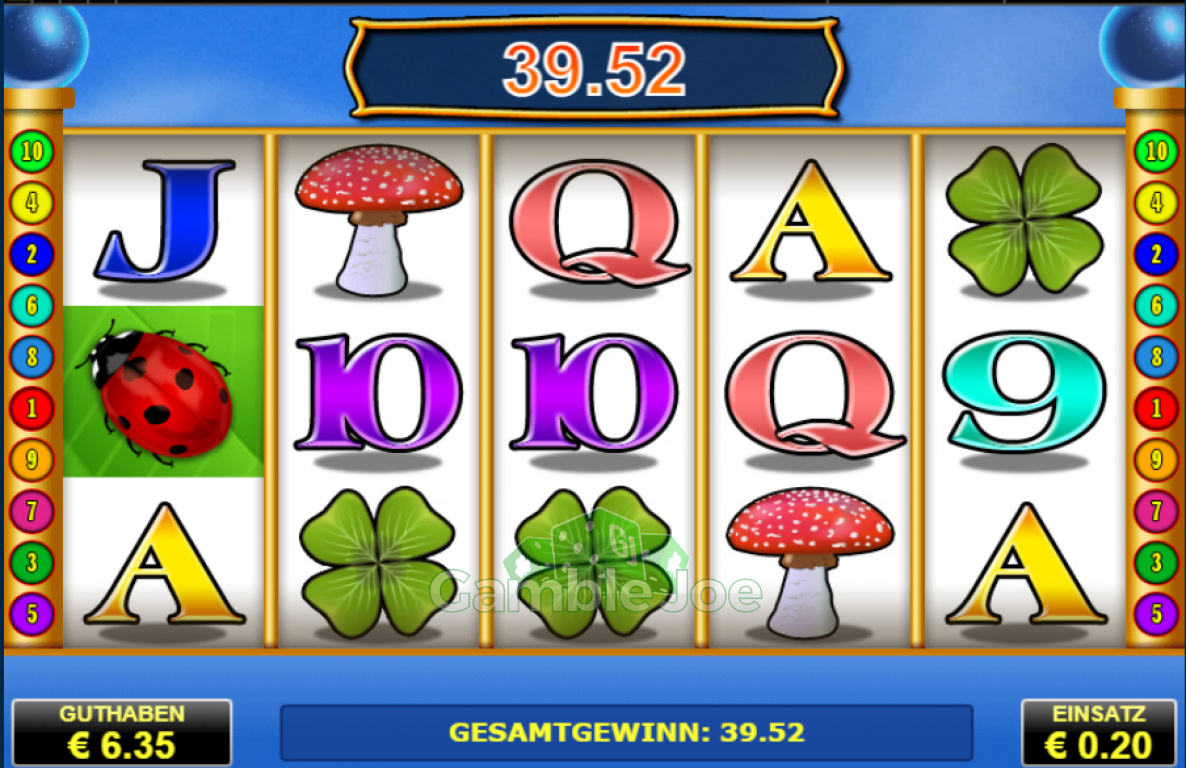Toggle payline 10 marker on left column
1186x768 pixels.
[32, 151]
